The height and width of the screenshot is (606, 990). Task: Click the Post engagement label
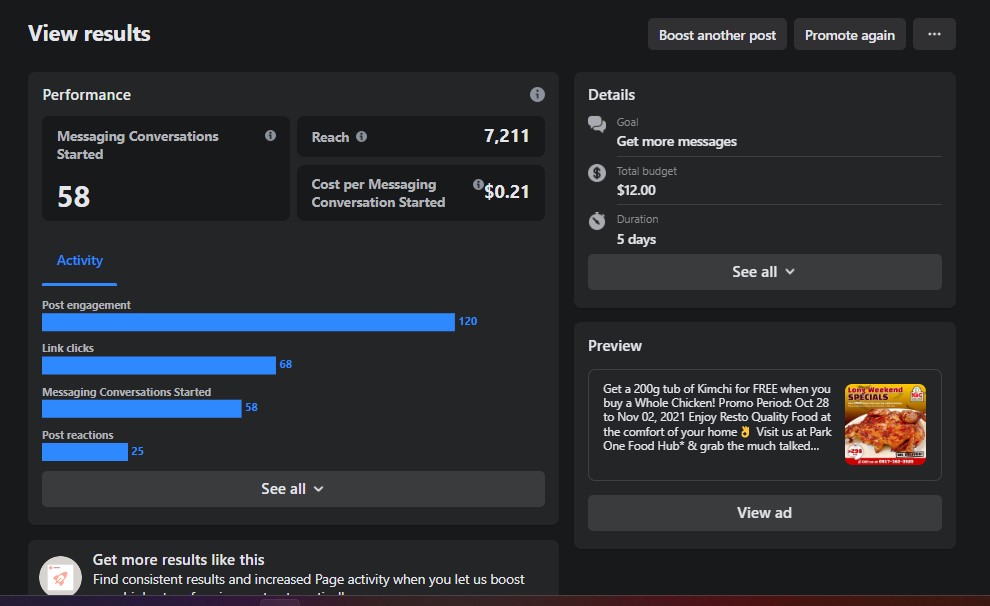[x=86, y=305]
